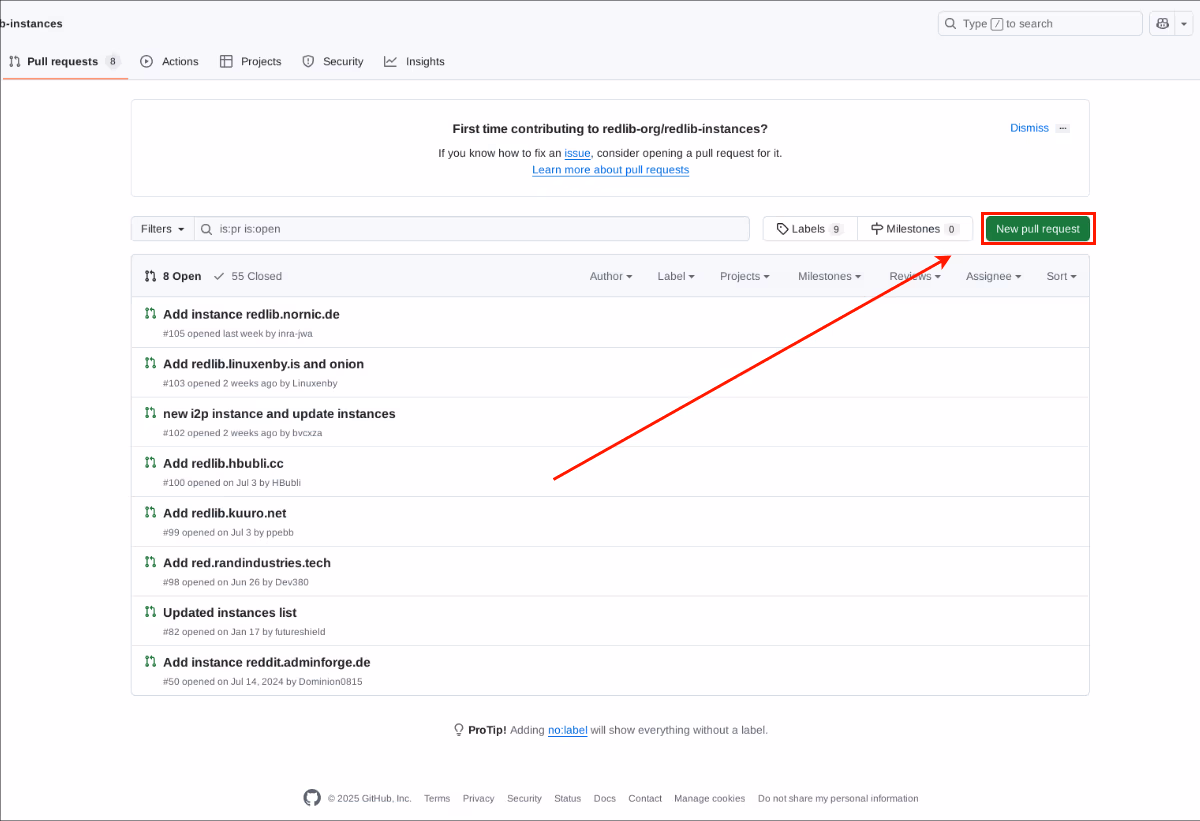Click the open PR icon beside 'Updated instances list'

(150, 612)
